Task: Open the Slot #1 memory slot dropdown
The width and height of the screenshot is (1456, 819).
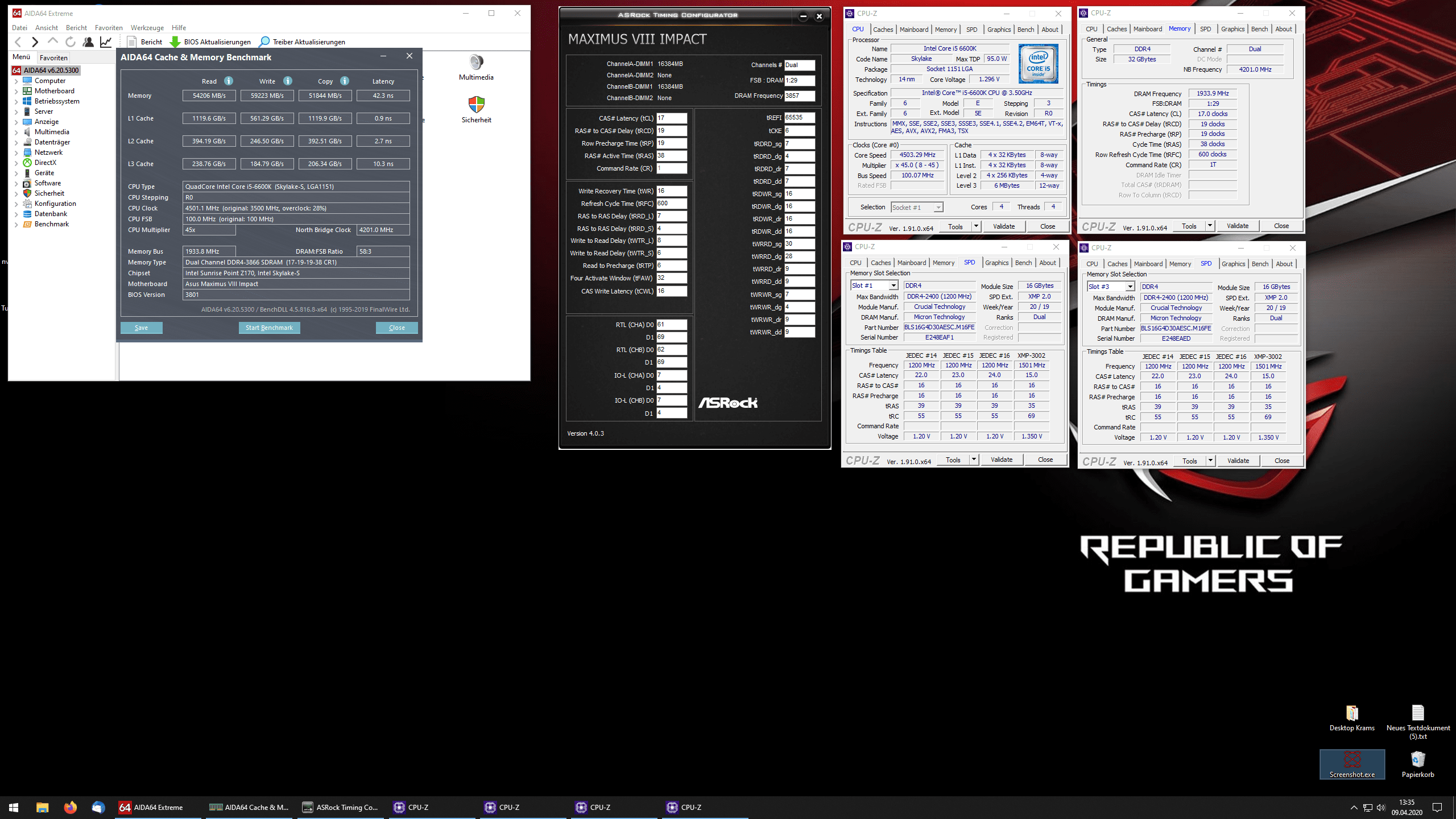Action: click(x=893, y=286)
